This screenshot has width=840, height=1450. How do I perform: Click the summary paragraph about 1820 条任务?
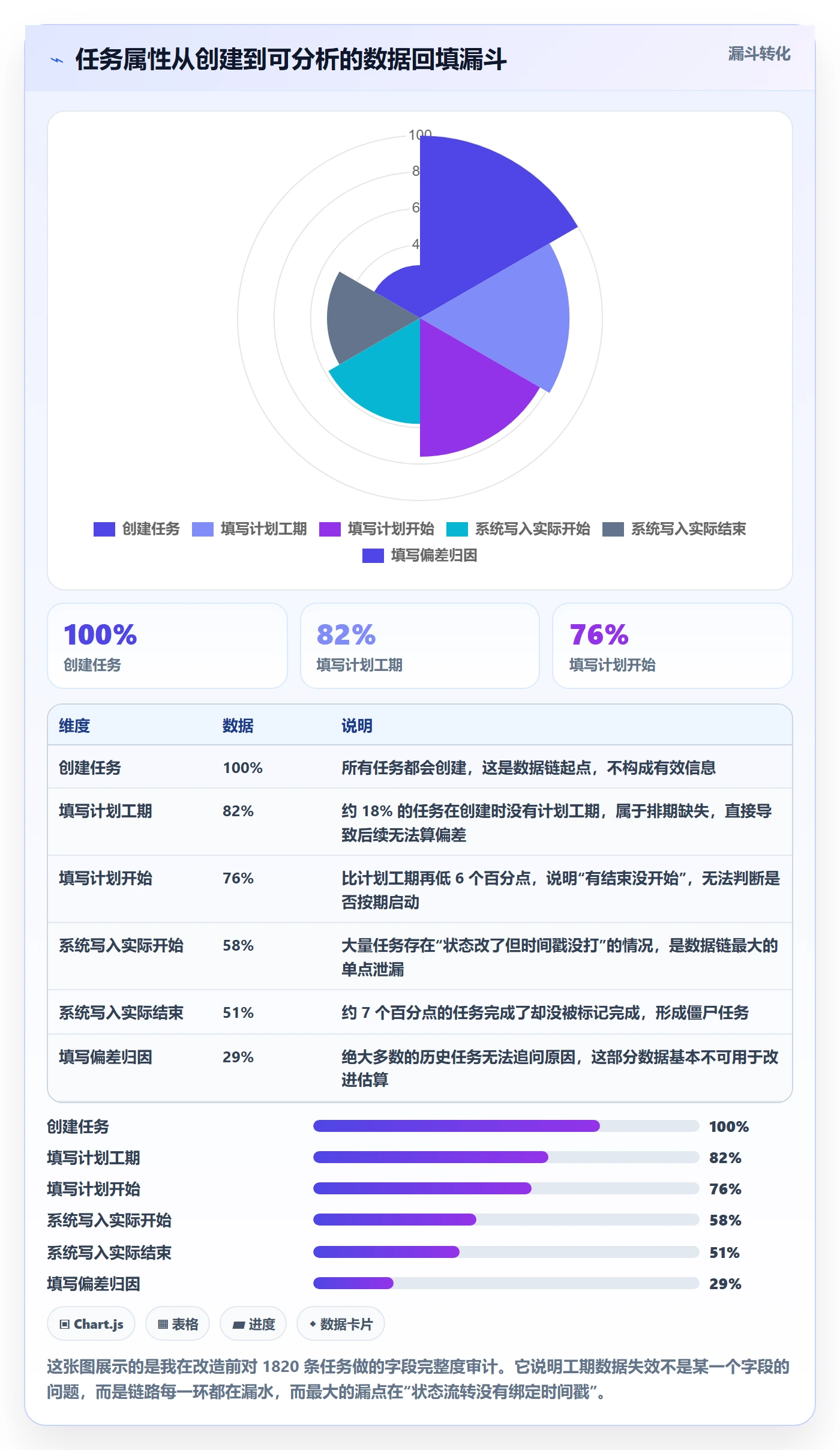pyautogui.click(x=419, y=1379)
